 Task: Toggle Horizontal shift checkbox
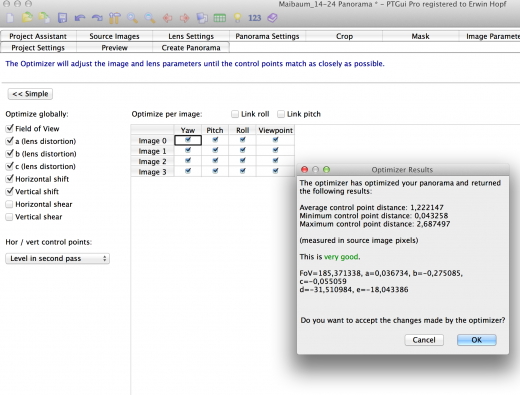tap(10, 178)
